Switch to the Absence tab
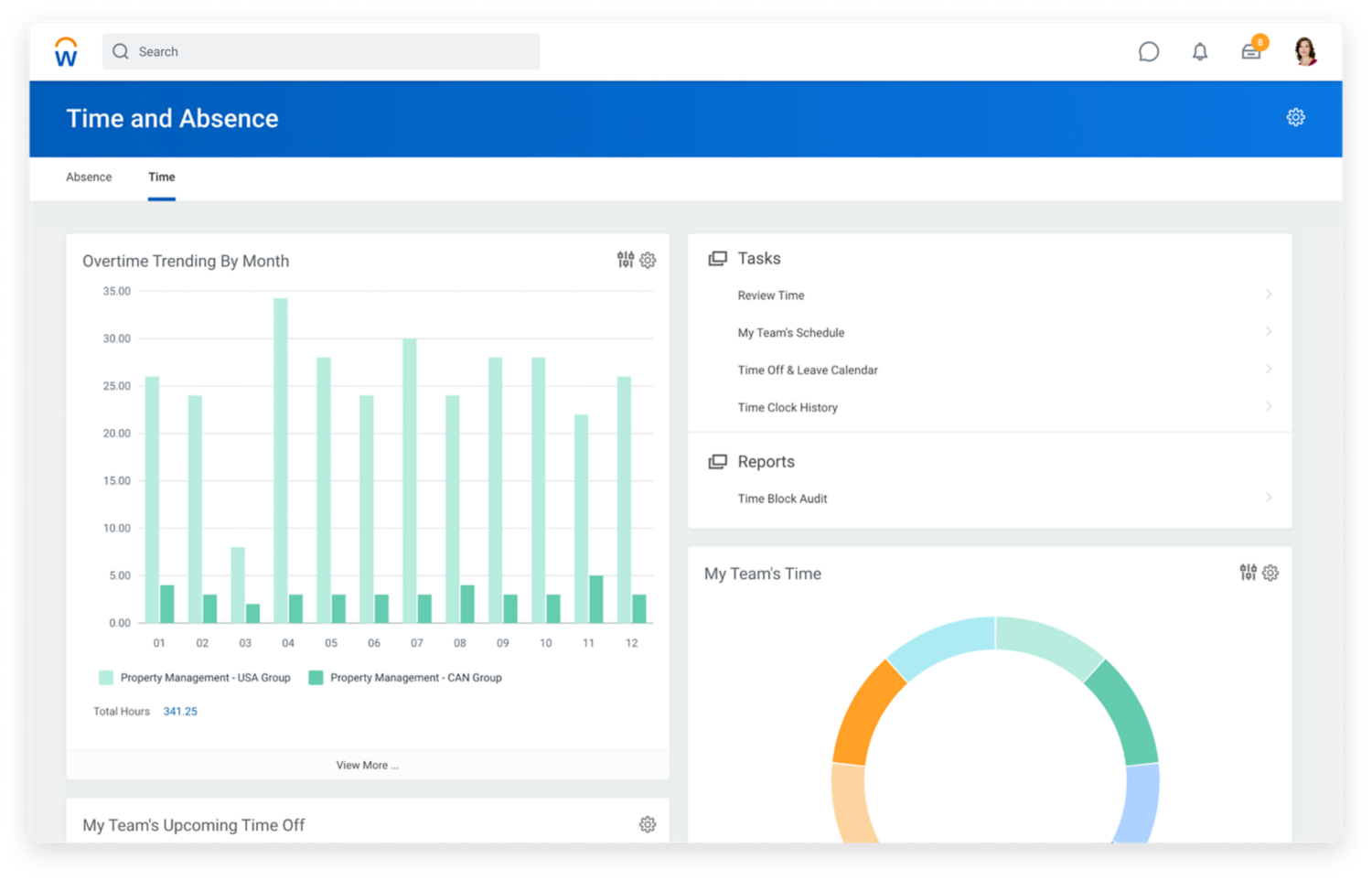Image resolution: width=1372 pixels, height=880 pixels. click(89, 177)
